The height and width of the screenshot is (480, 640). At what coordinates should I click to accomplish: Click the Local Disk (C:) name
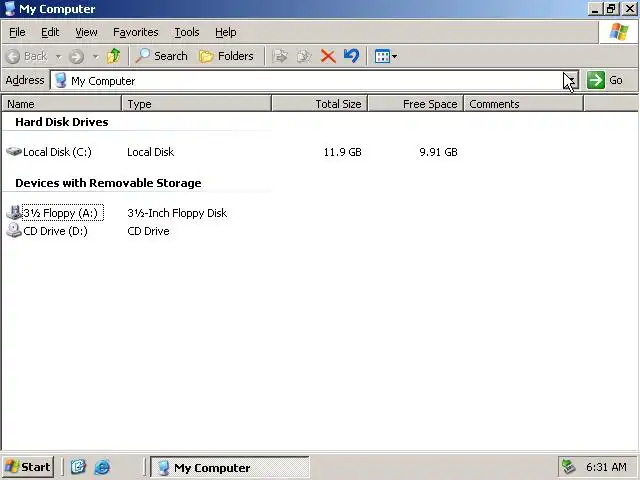(x=57, y=152)
